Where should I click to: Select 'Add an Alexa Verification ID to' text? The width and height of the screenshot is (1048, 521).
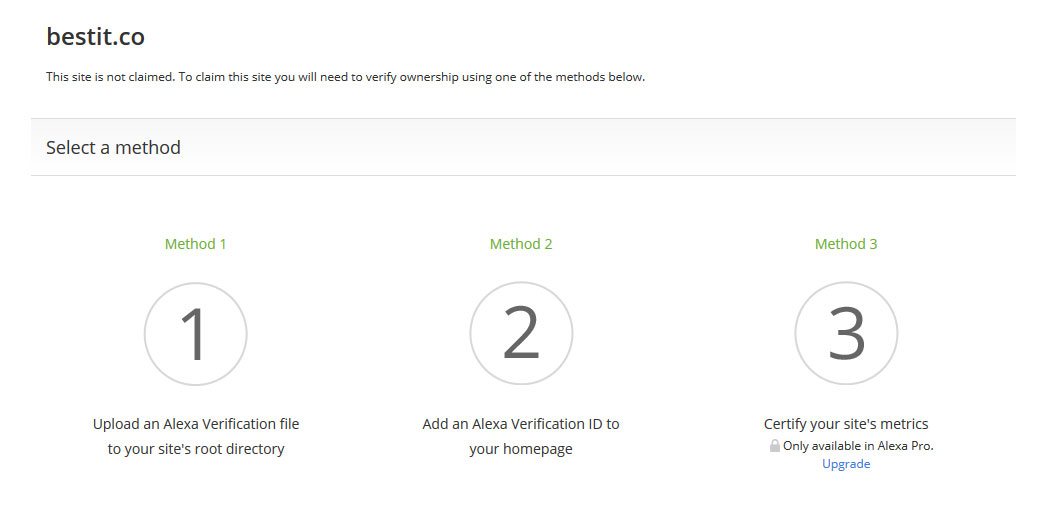521,423
